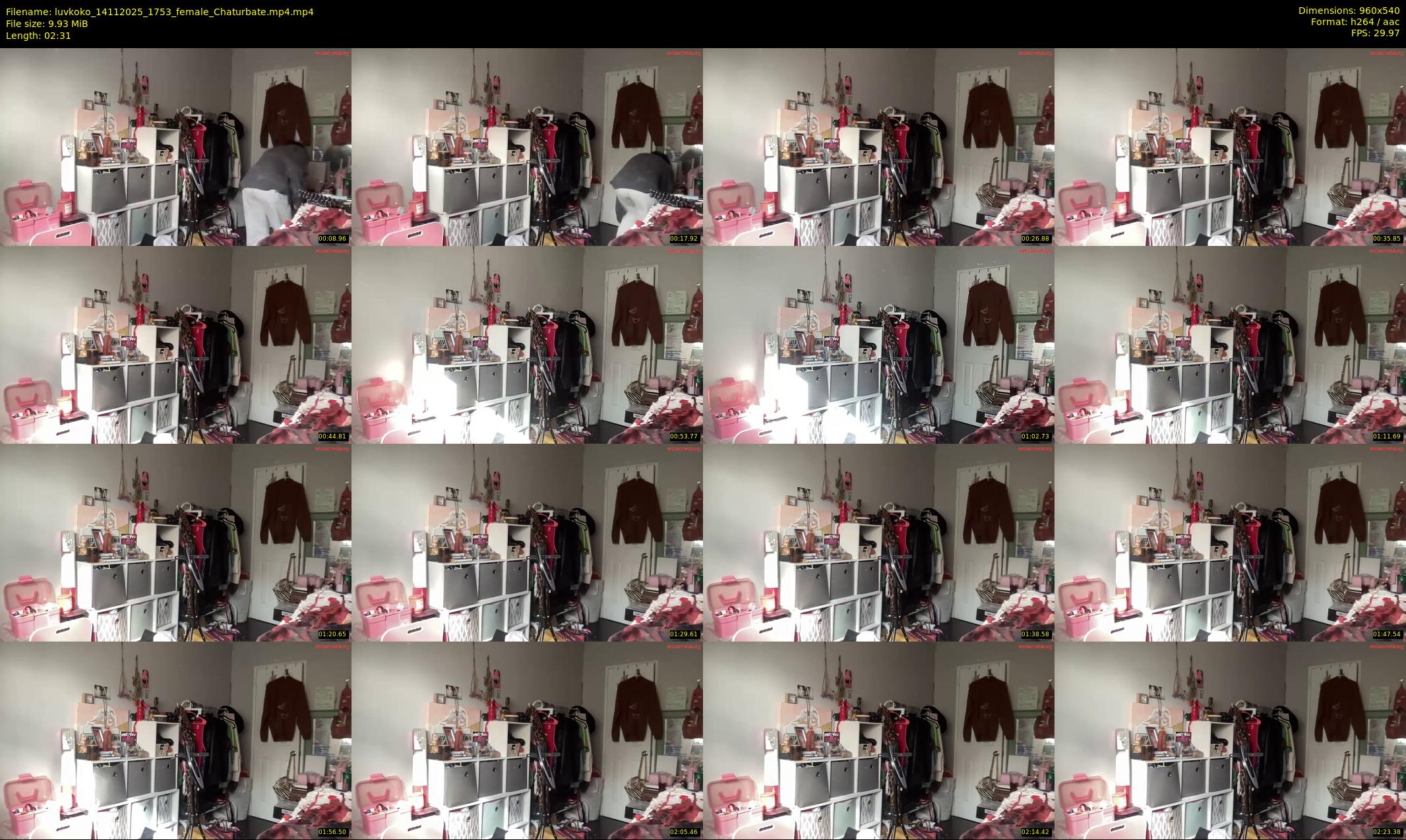Select the frame marked 01:11.69
Screen dimensions: 1406x840
pos(1230,344)
